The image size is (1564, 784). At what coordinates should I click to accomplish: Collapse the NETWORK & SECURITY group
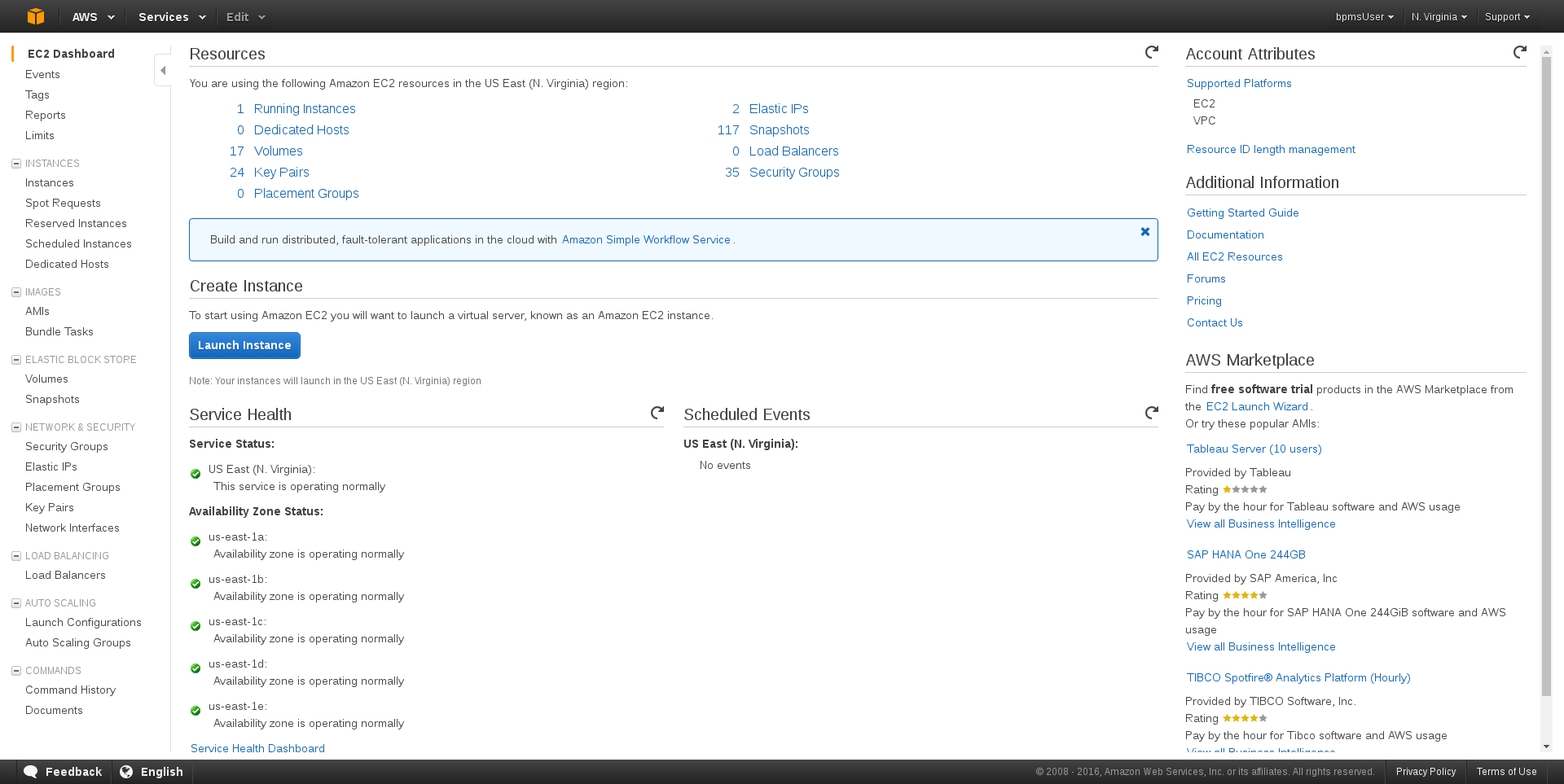click(x=16, y=427)
